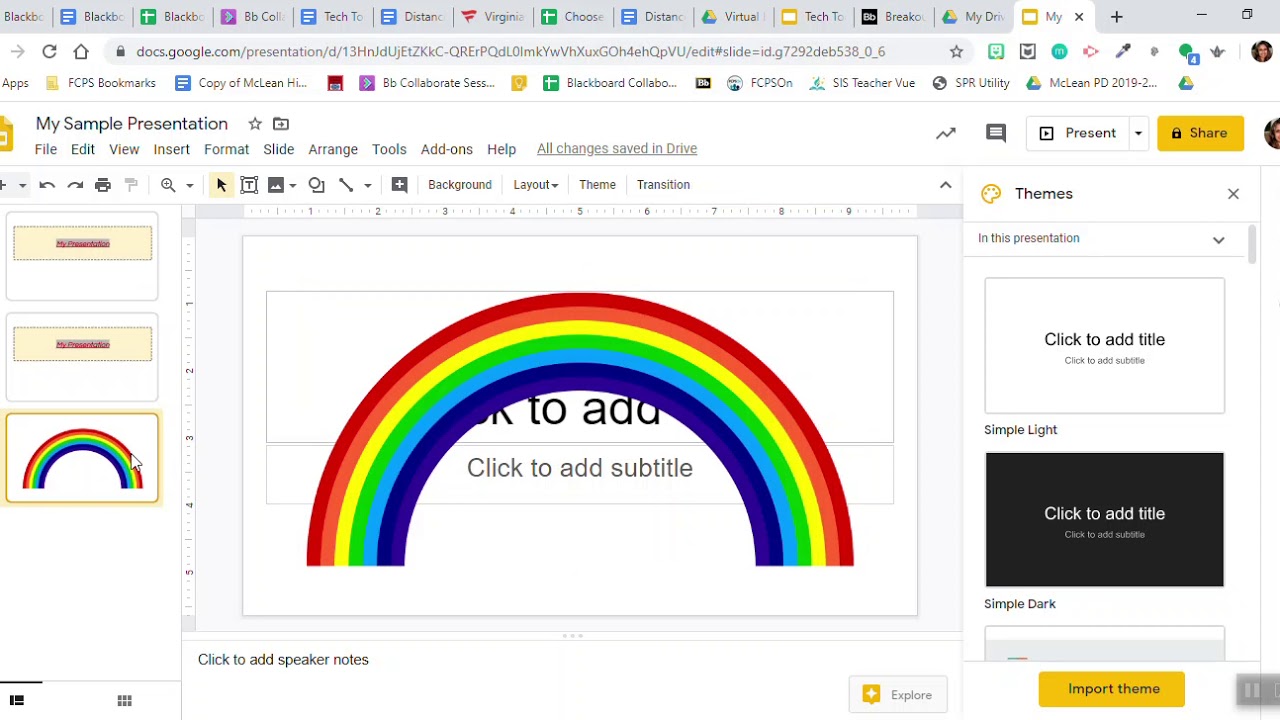Click the Move to folder icon
The image size is (1280, 720).
pyautogui.click(x=281, y=124)
